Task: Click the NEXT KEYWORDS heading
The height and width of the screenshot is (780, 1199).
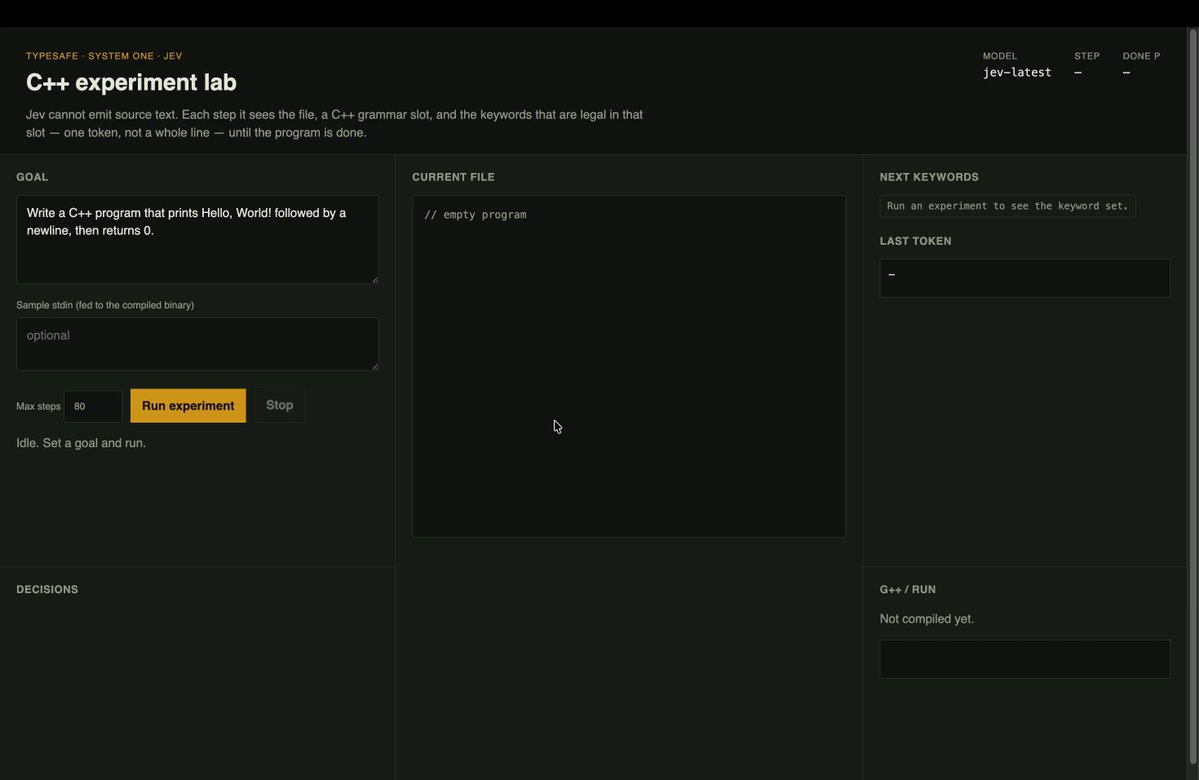Action: click(x=929, y=177)
